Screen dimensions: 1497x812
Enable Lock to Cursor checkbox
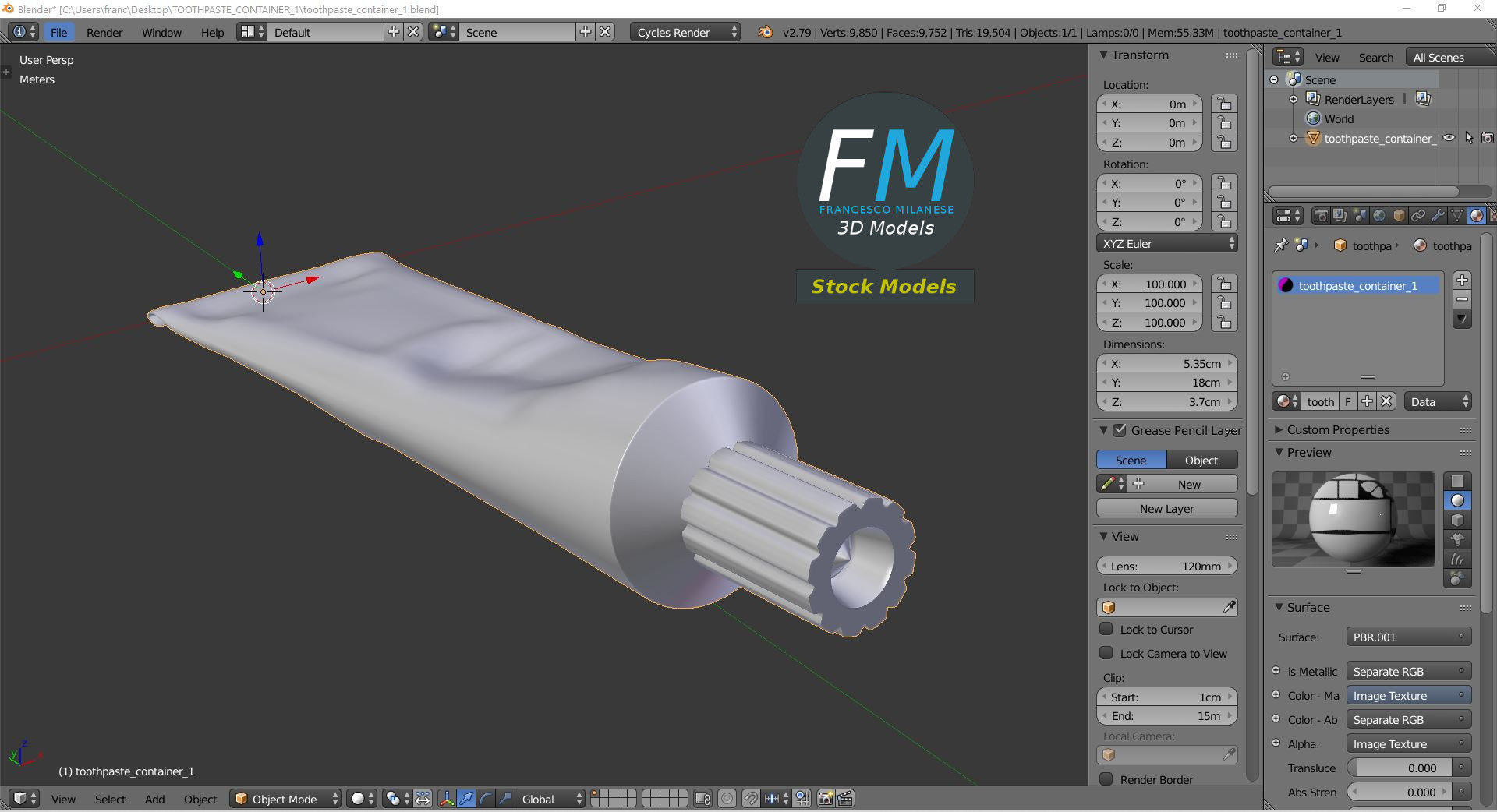(1106, 629)
